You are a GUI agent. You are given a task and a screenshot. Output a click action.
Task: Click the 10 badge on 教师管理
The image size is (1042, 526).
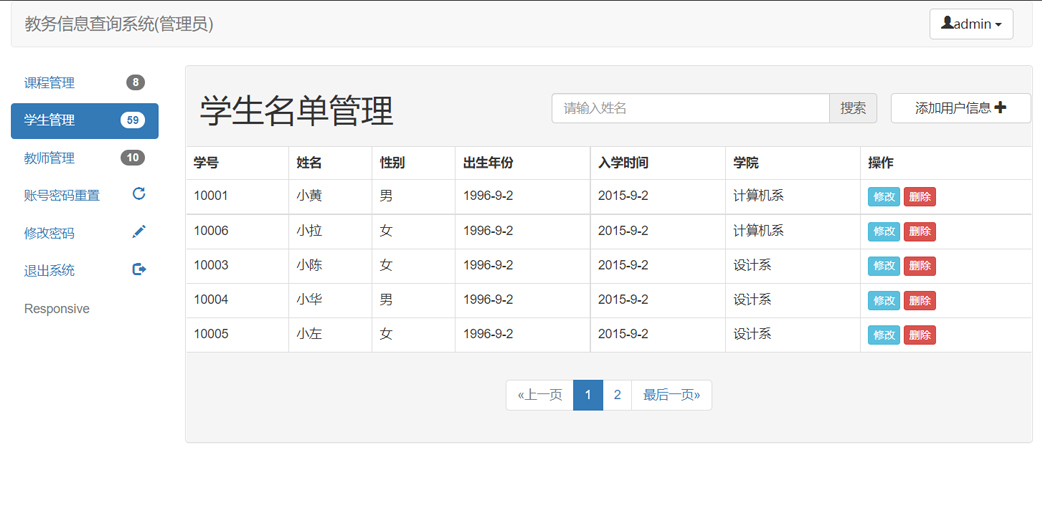132,158
